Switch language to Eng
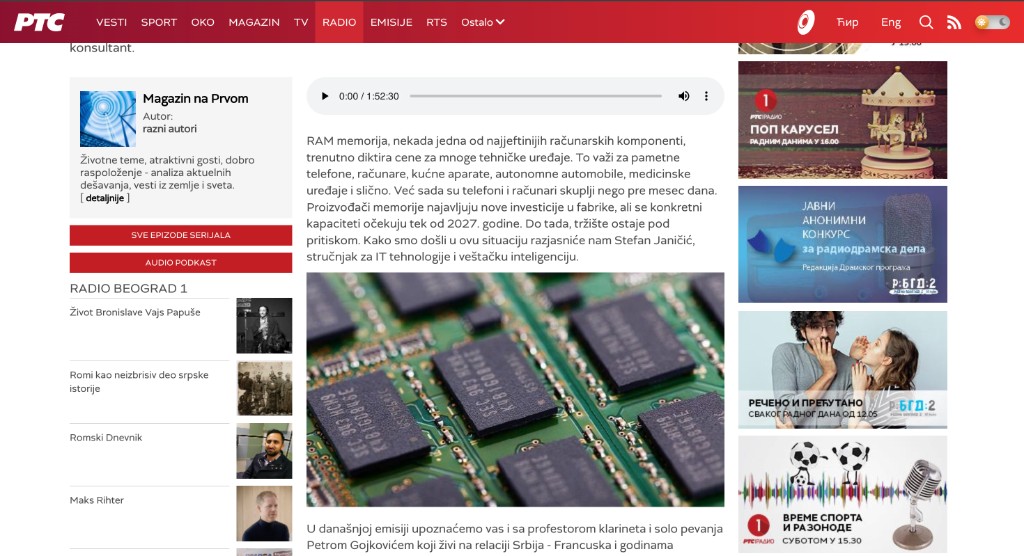Screen dimensions: 1024x556 click(x=890, y=22)
